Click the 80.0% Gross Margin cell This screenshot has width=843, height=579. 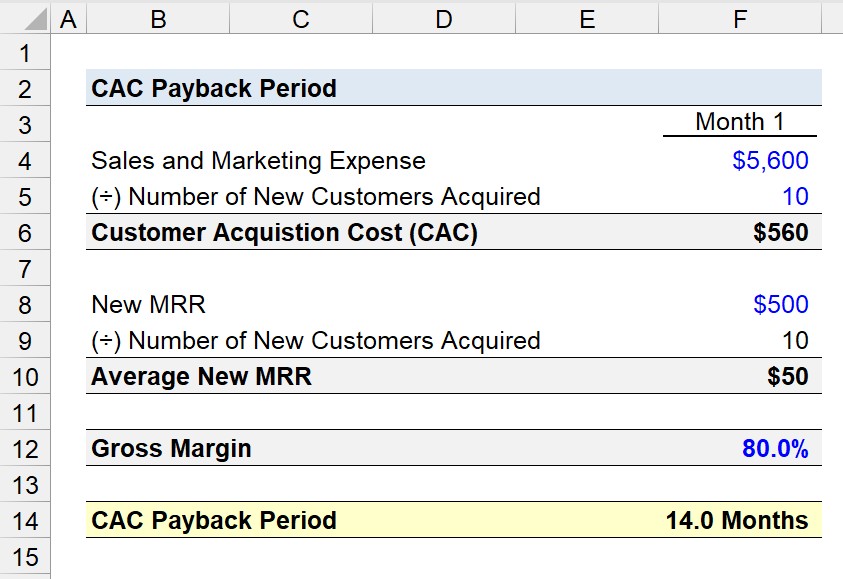point(740,448)
